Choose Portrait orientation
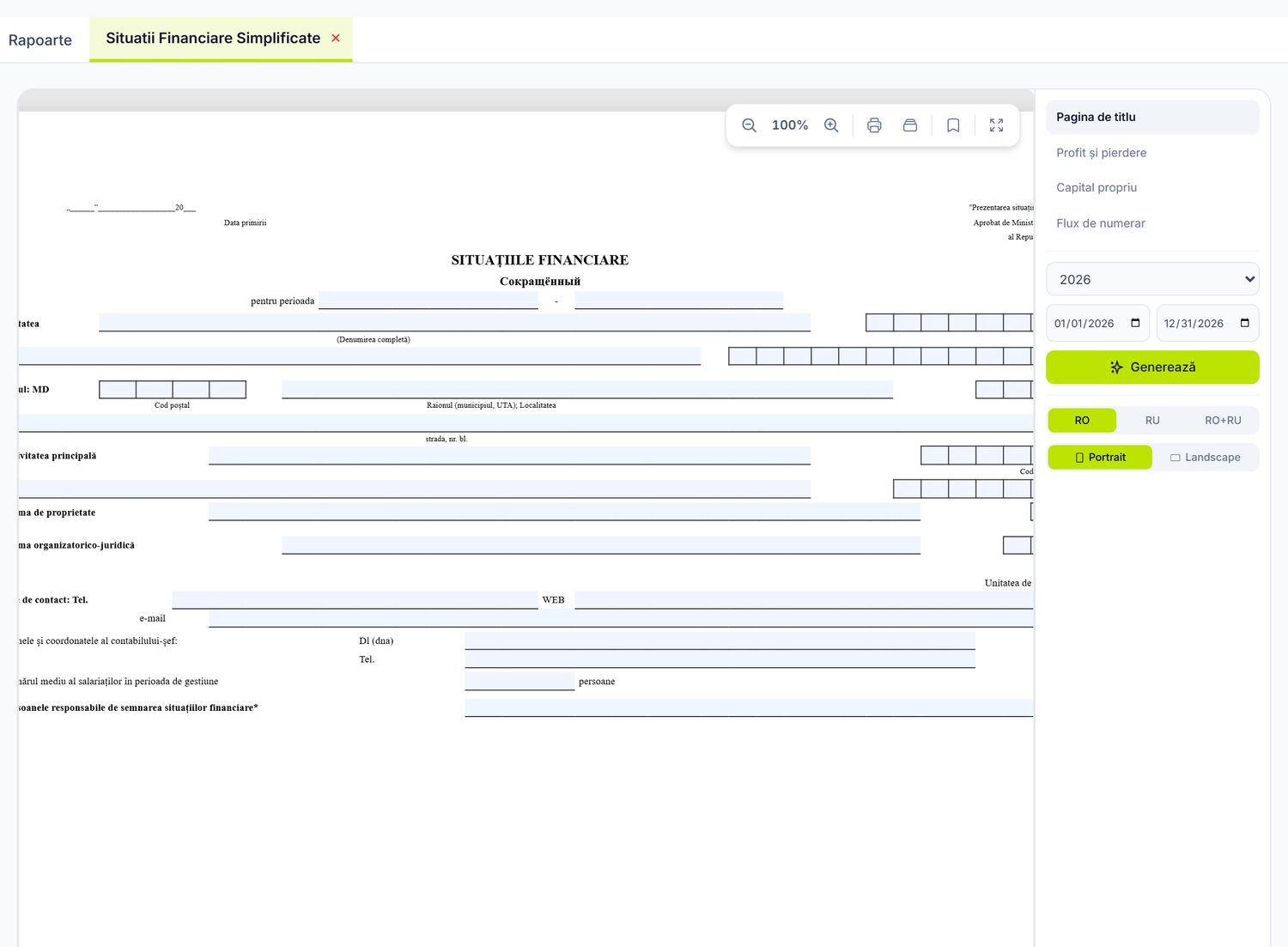The image size is (1288, 947). click(1100, 457)
